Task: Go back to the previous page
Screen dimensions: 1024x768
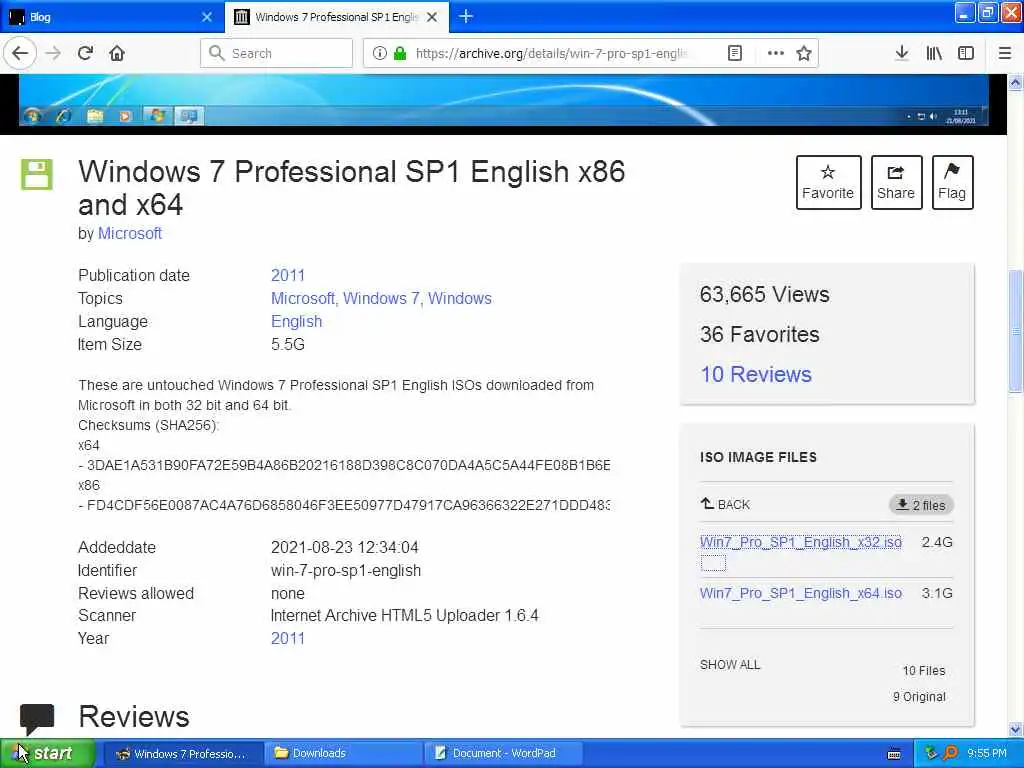Action: coord(20,53)
